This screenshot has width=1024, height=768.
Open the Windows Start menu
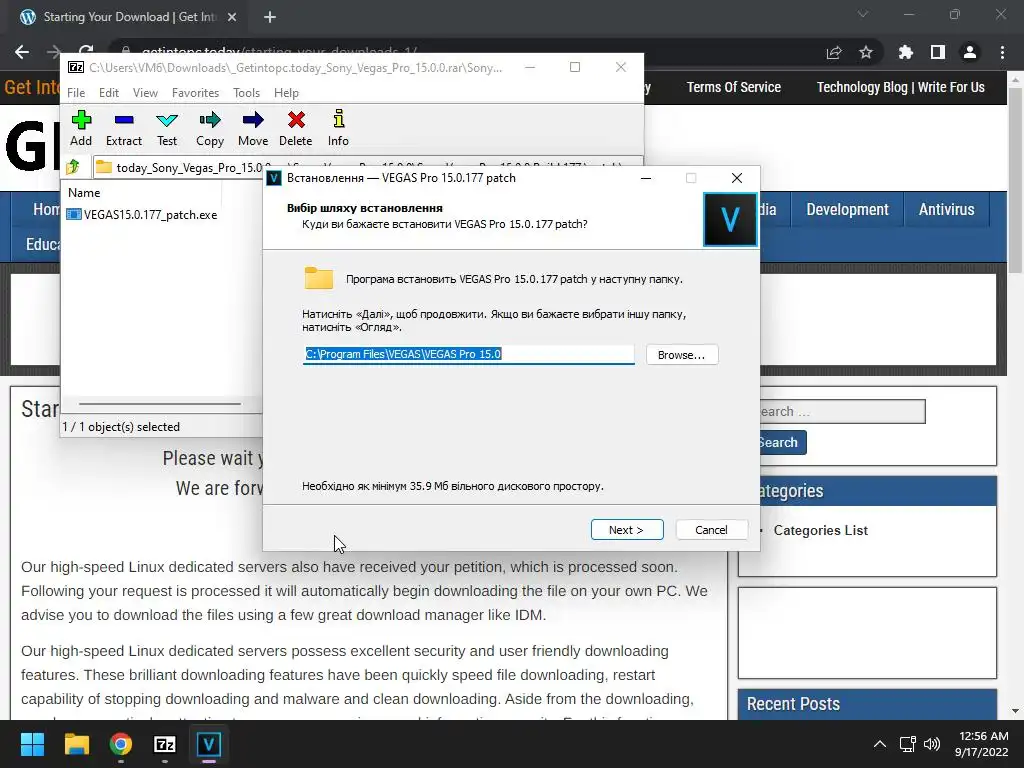point(32,744)
